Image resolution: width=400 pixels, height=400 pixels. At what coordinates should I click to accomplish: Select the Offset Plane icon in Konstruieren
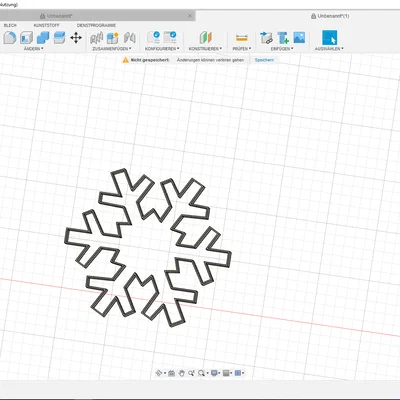coord(205,38)
